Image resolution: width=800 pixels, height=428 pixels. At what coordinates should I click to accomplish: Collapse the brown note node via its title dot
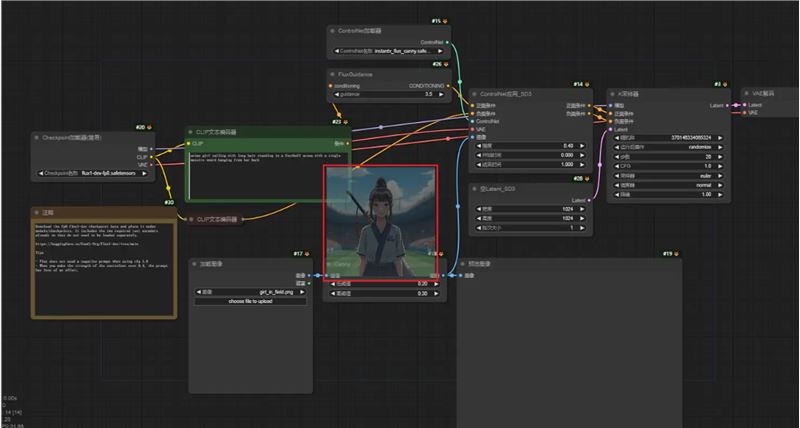coord(37,213)
